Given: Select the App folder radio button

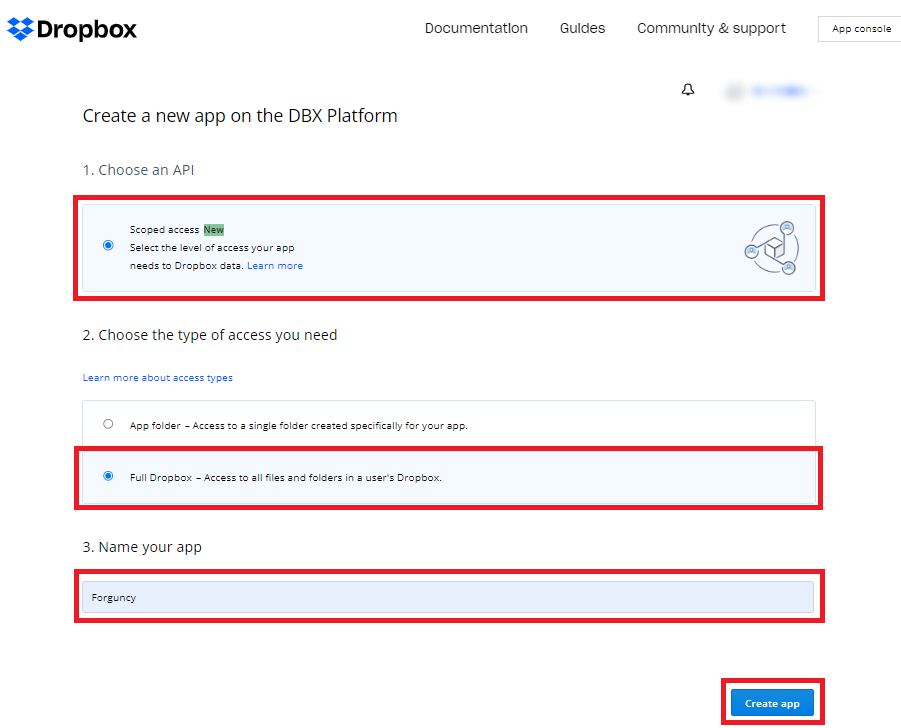Looking at the screenshot, I should (108, 424).
